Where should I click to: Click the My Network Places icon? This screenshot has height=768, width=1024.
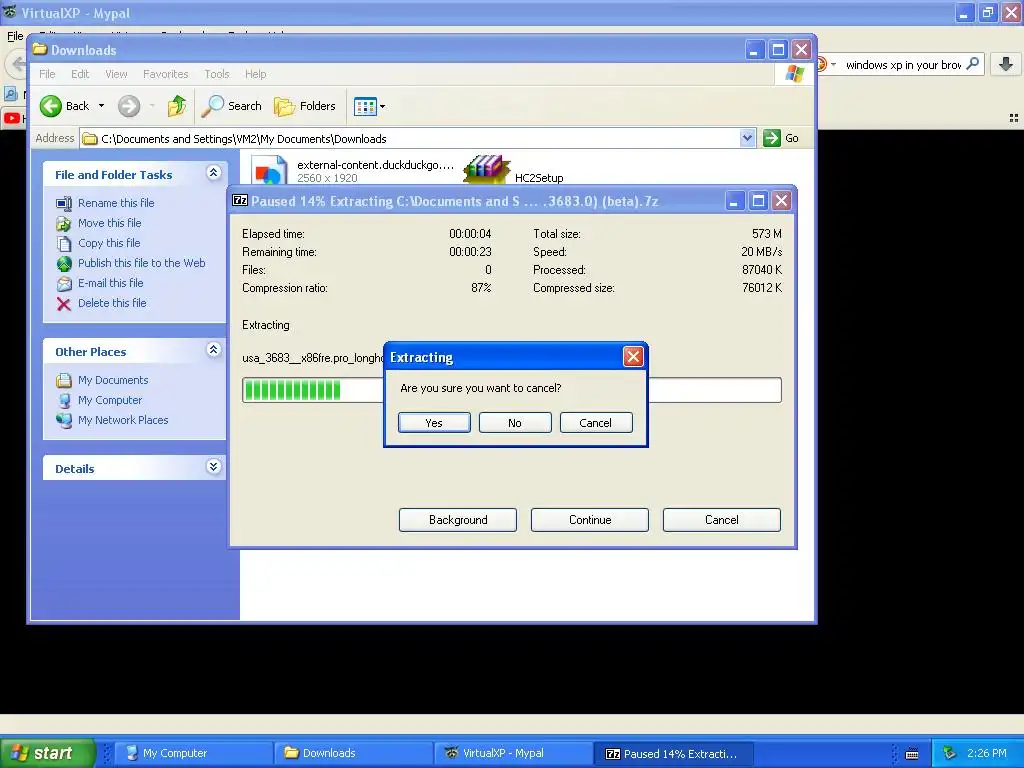click(64, 421)
